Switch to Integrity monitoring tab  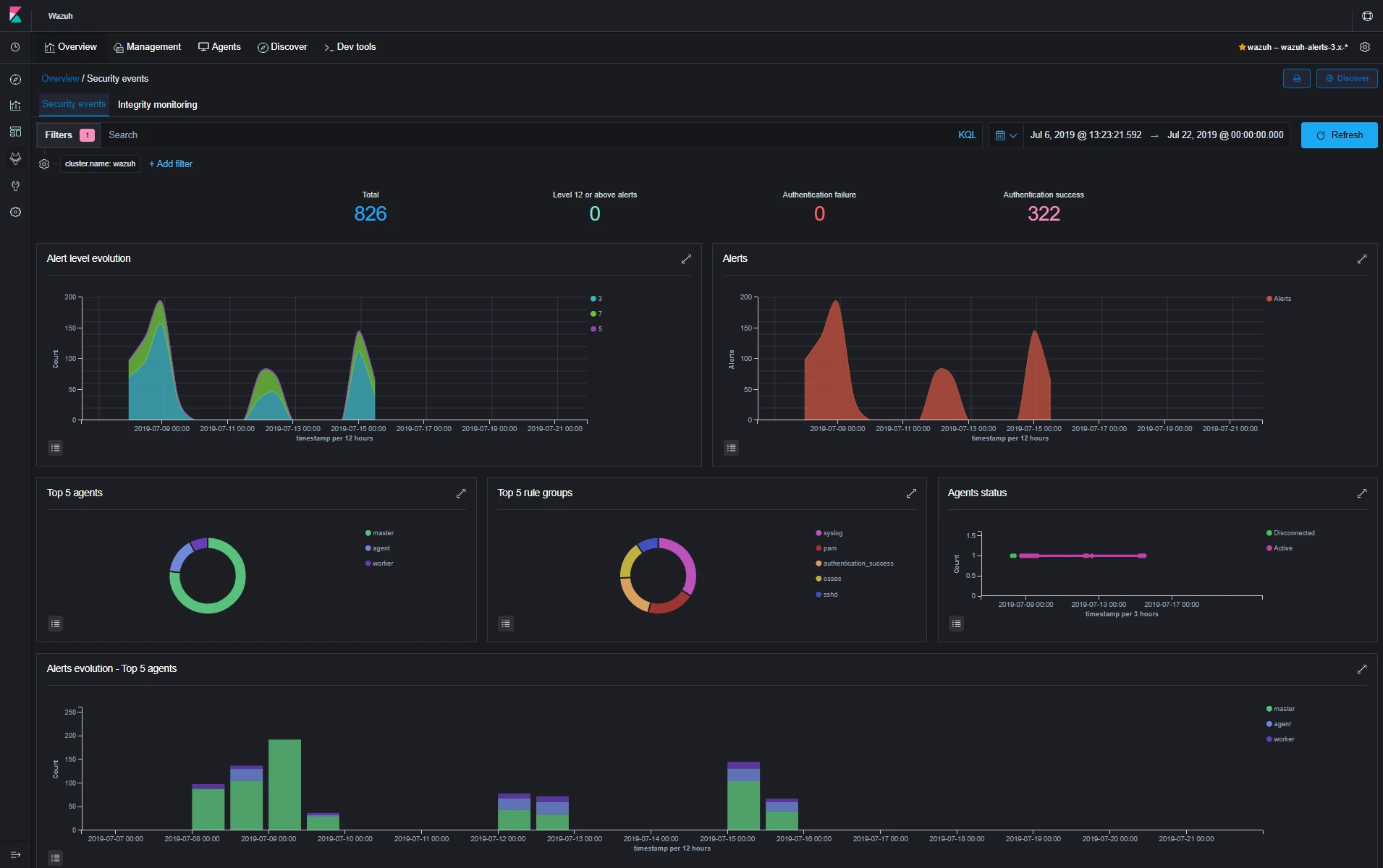pos(157,105)
